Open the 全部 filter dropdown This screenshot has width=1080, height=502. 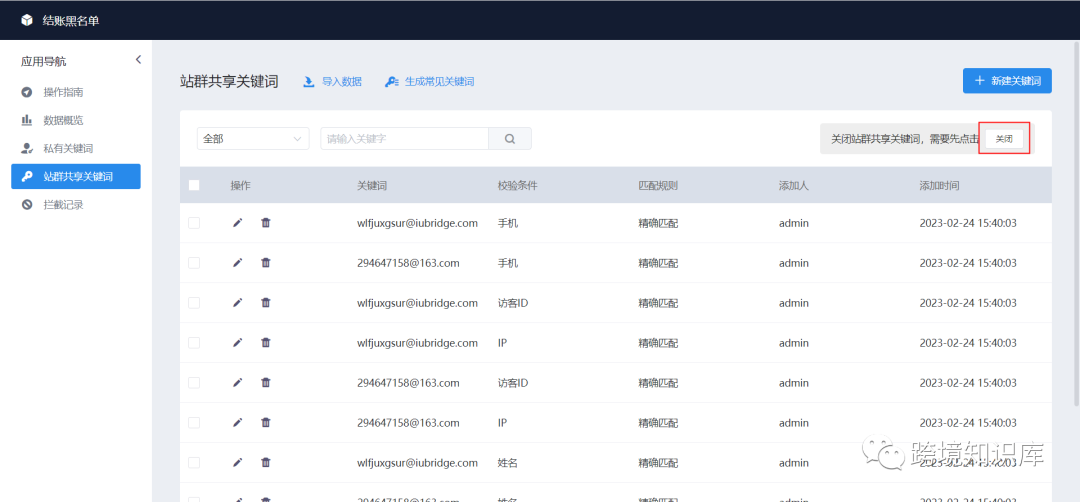click(x=253, y=139)
